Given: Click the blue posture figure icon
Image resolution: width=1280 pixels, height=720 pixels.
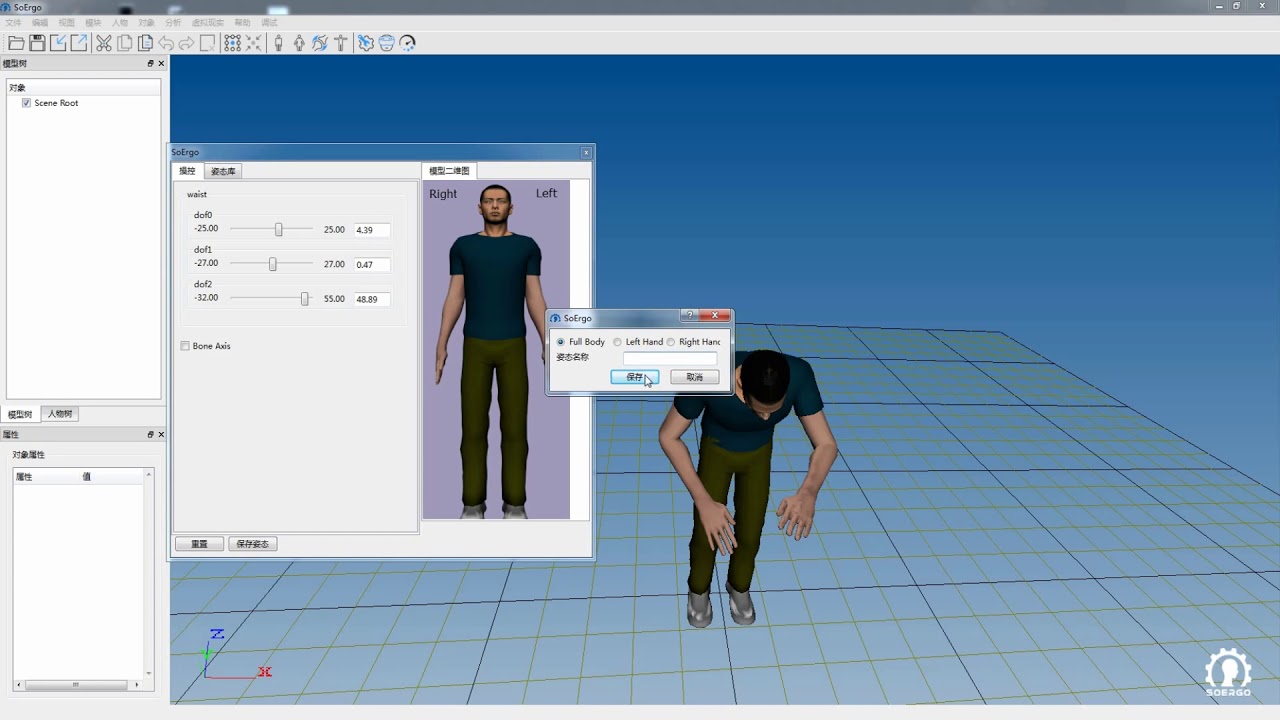Looking at the screenshot, I should (x=320, y=43).
